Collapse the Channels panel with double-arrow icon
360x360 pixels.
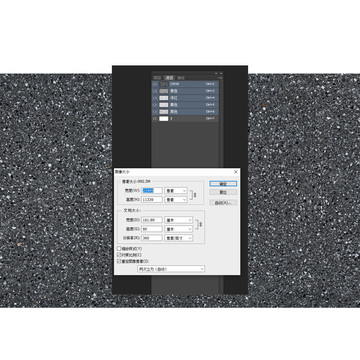216,73
